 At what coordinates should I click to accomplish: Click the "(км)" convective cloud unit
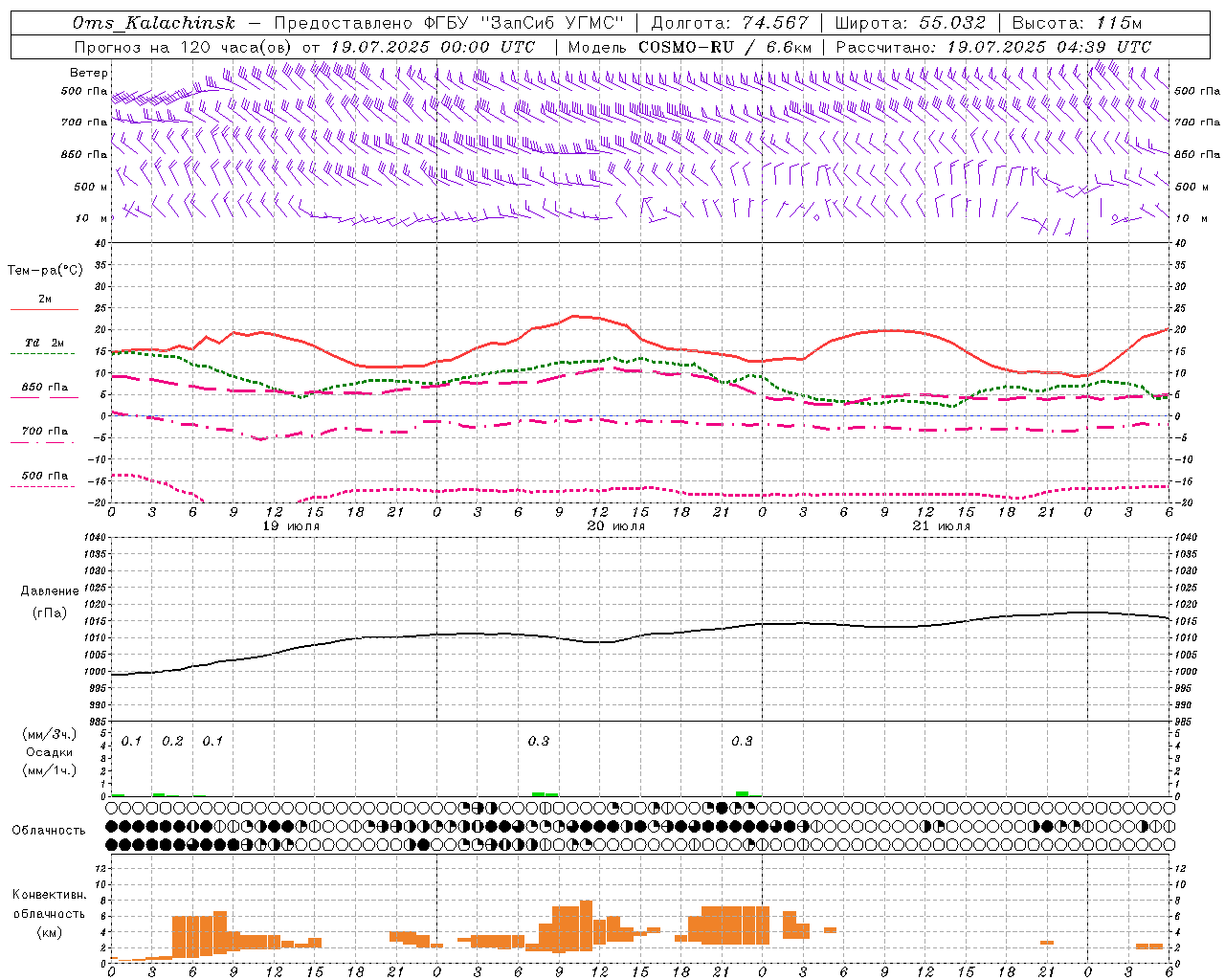tap(49, 932)
